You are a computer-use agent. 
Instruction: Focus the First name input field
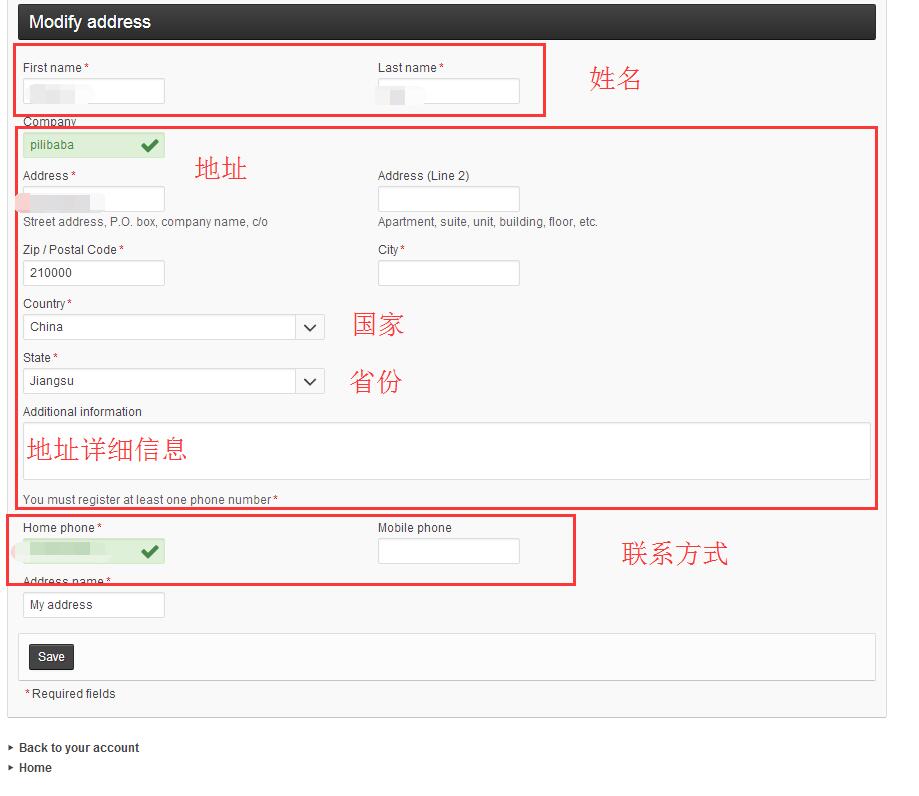[x=94, y=92]
